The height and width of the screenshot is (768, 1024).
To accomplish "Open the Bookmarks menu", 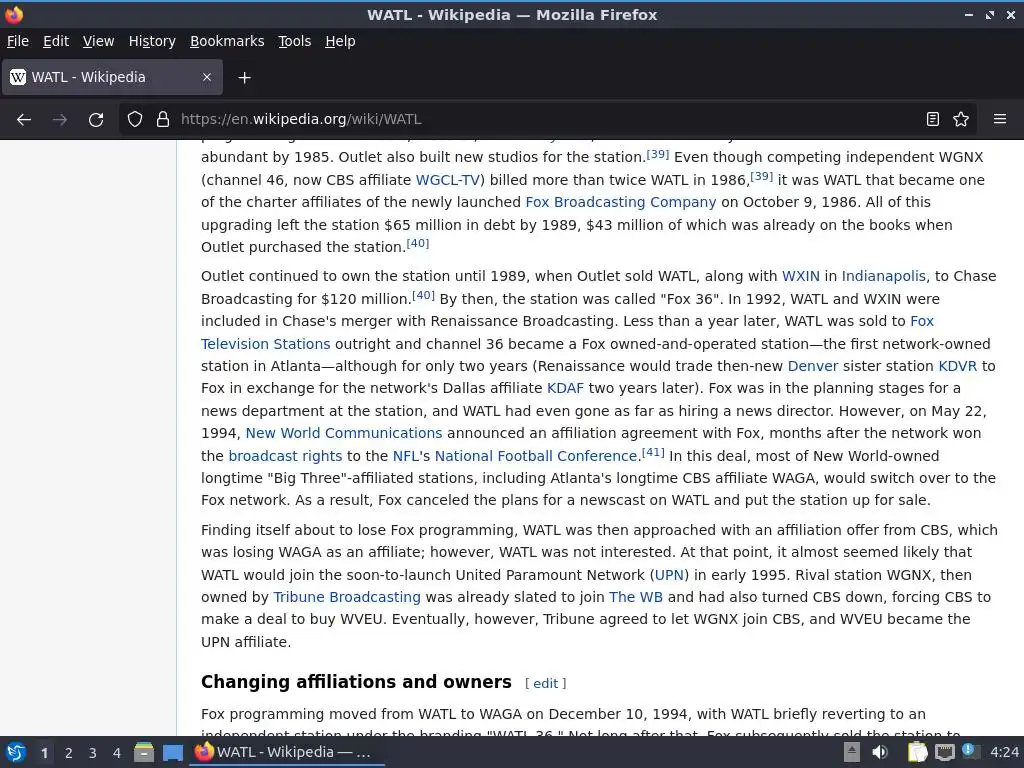I will click(x=227, y=41).
